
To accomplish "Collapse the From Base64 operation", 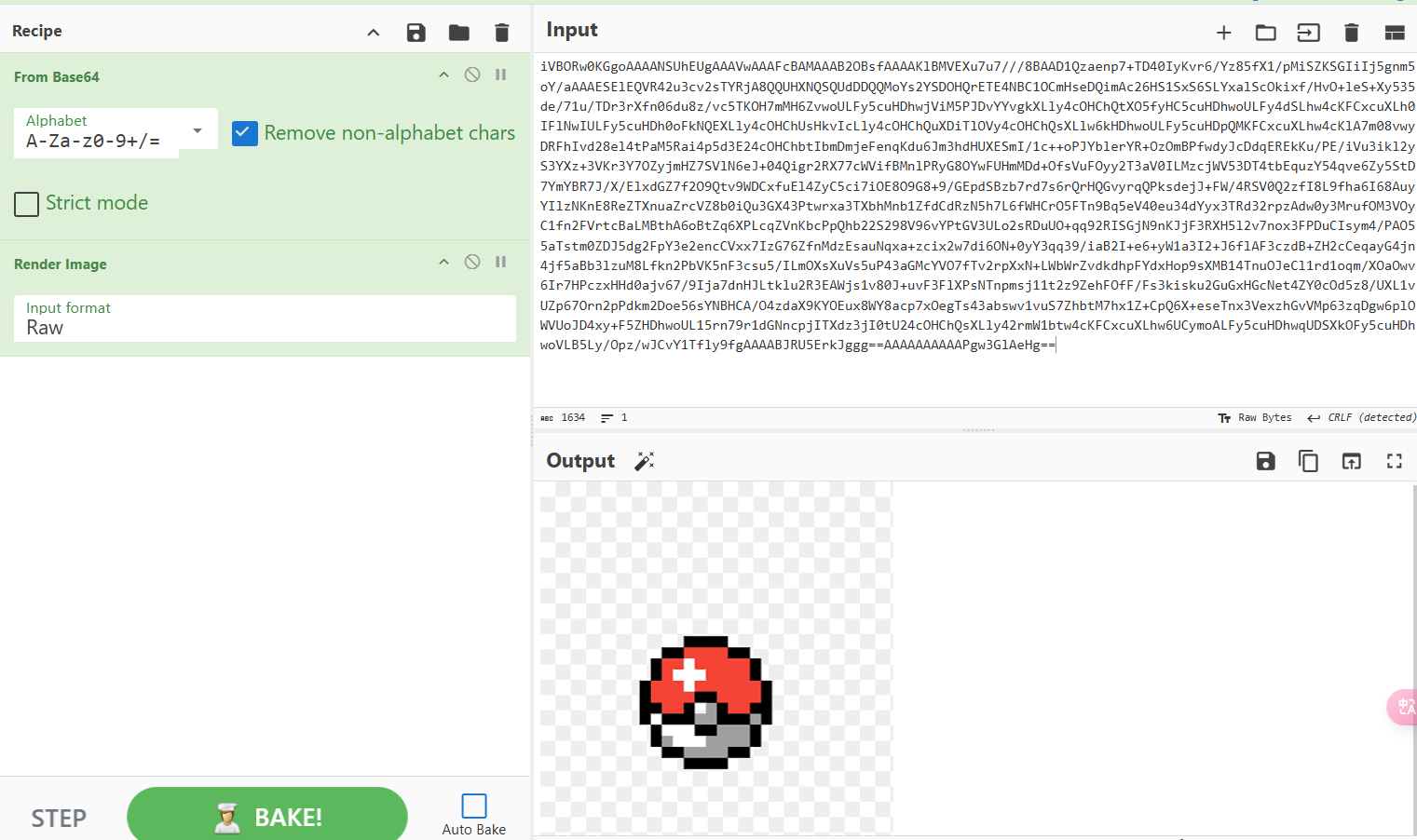I will click(x=443, y=75).
